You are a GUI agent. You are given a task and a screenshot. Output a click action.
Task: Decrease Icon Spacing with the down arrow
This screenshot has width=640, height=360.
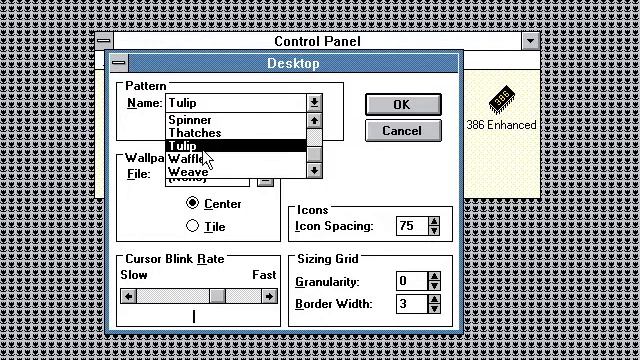434,231
